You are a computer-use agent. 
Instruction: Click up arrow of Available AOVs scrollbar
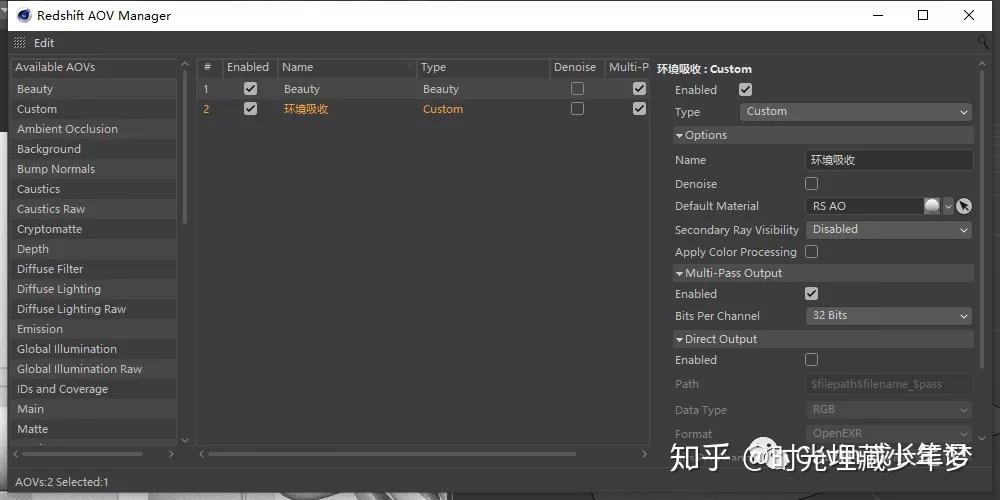(185, 64)
